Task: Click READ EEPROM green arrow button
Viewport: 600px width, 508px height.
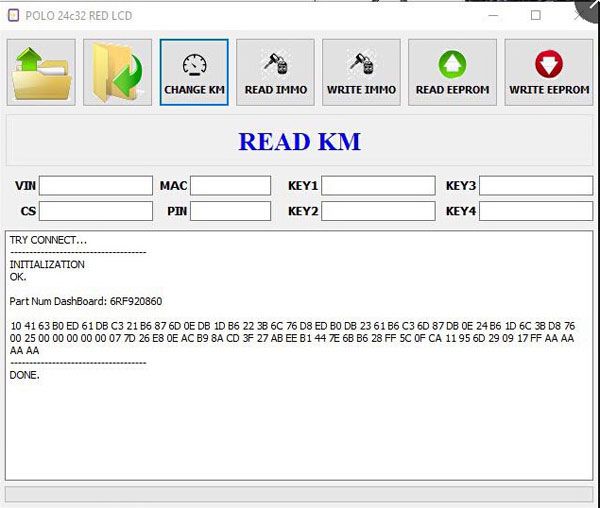Action: pyautogui.click(x=452, y=72)
